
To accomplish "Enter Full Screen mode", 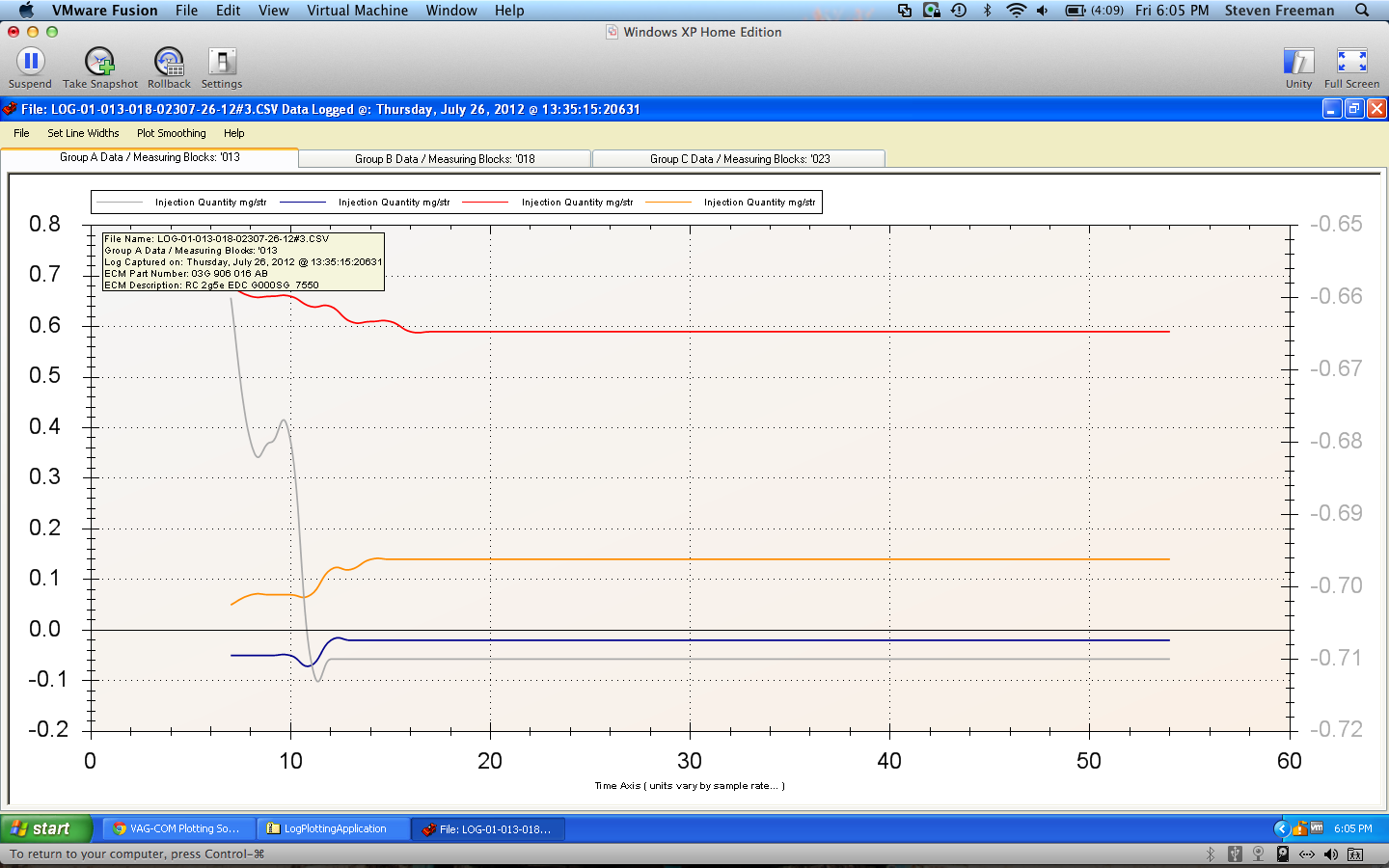I will [x=1351, y=63].
